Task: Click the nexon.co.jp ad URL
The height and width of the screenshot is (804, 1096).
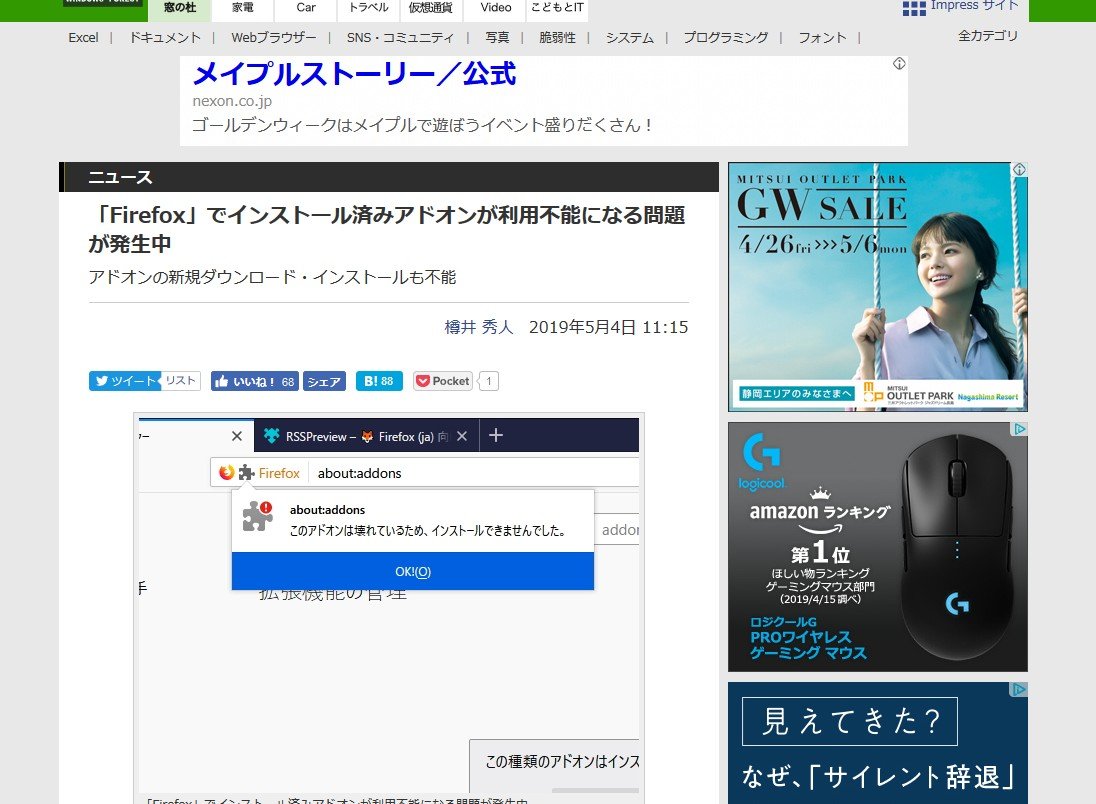Action: pos(232,101)
